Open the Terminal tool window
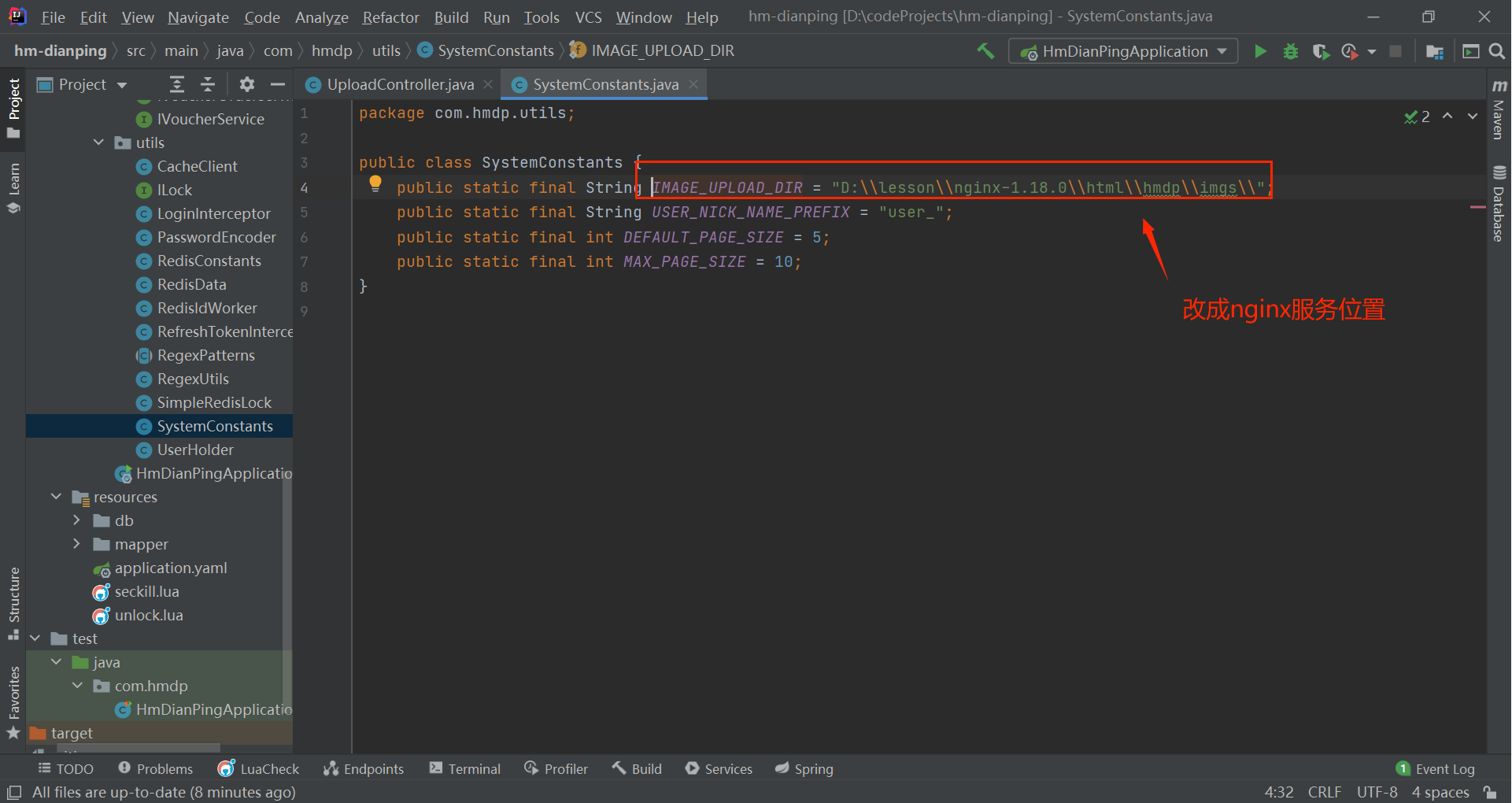This screenshot has width=1512, height=803. click(x=465, y=769)
